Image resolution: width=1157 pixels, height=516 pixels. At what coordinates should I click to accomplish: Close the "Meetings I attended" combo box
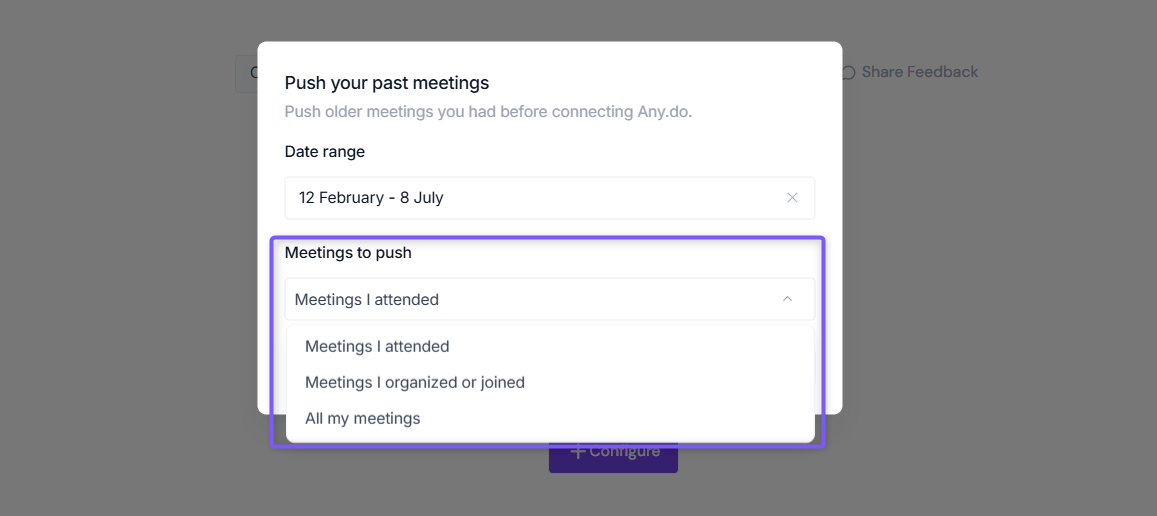click(x=550, y=299)
